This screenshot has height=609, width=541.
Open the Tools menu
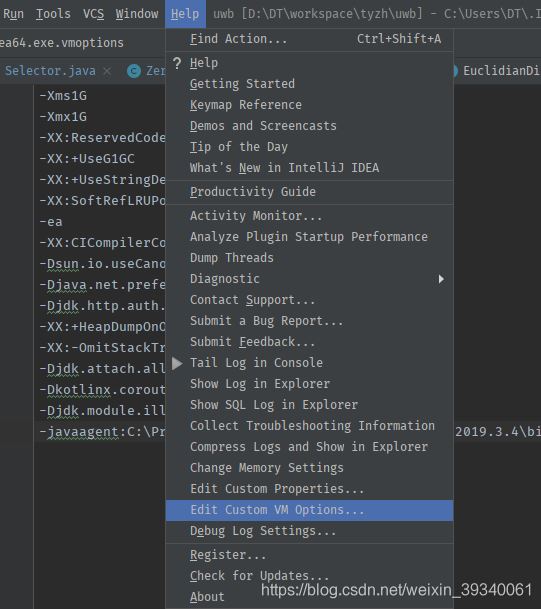(x=53, y=14)
